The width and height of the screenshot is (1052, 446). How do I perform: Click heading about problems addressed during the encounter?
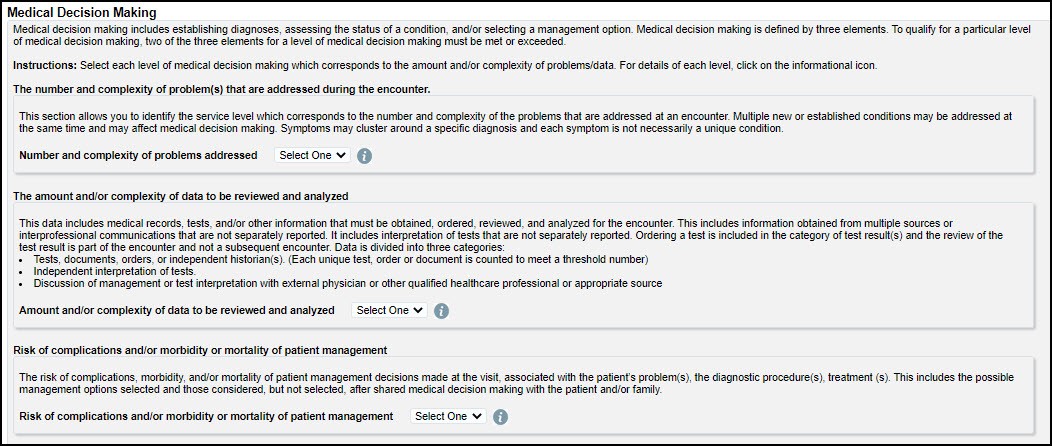[221, 90]
